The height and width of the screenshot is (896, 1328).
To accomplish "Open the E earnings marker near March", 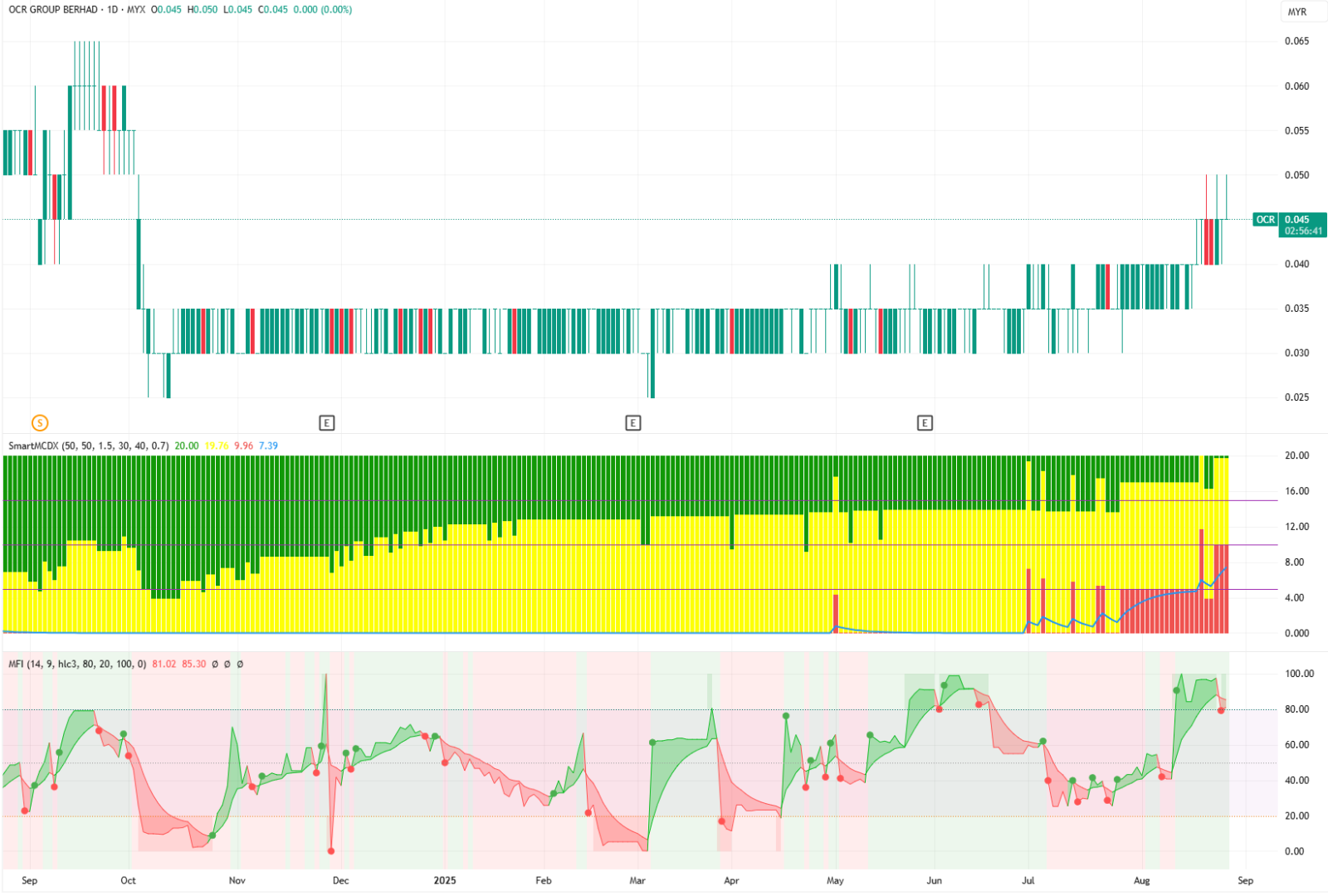I will click(632, 423).
